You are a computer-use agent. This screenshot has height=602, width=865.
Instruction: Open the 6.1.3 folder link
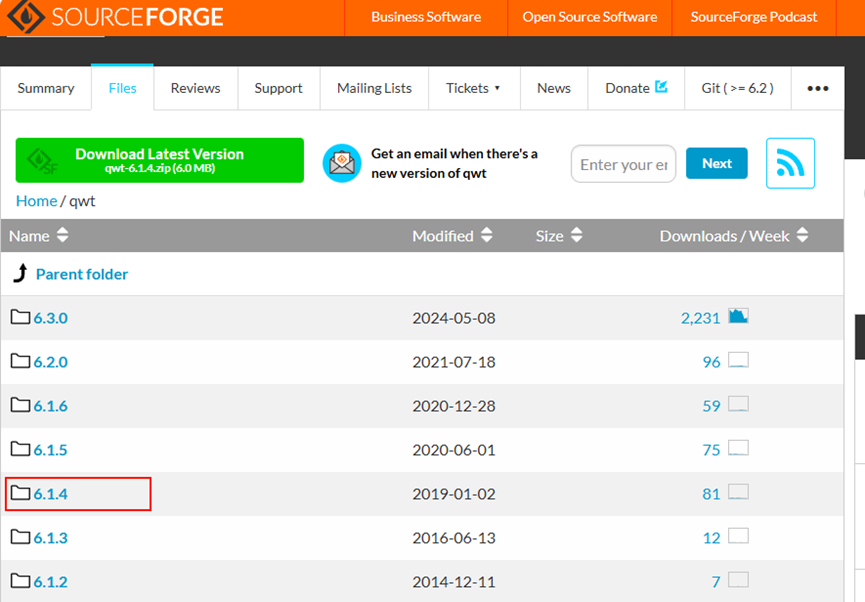[51, 538]
